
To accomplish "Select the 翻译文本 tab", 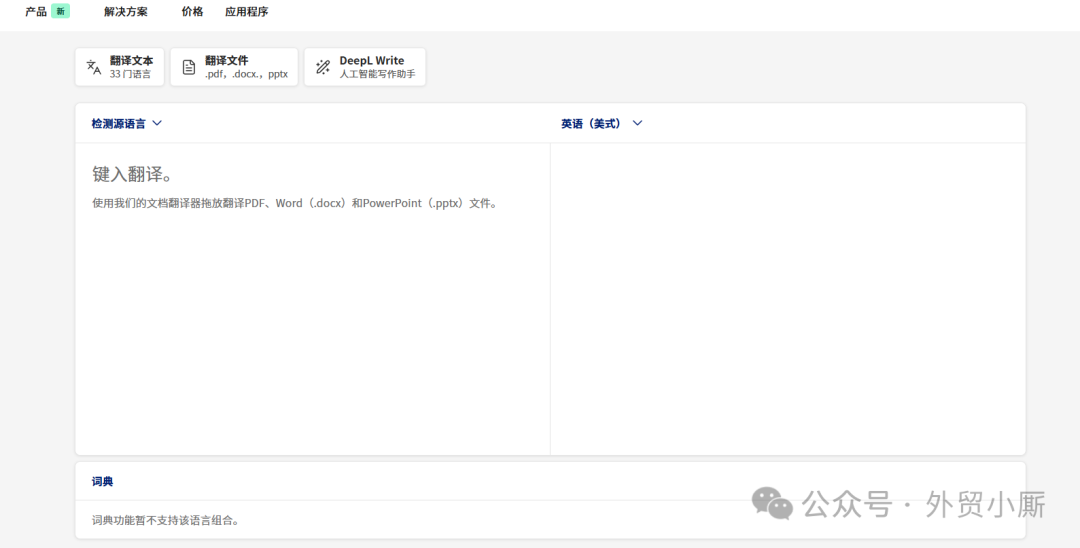I will (119, 67).
